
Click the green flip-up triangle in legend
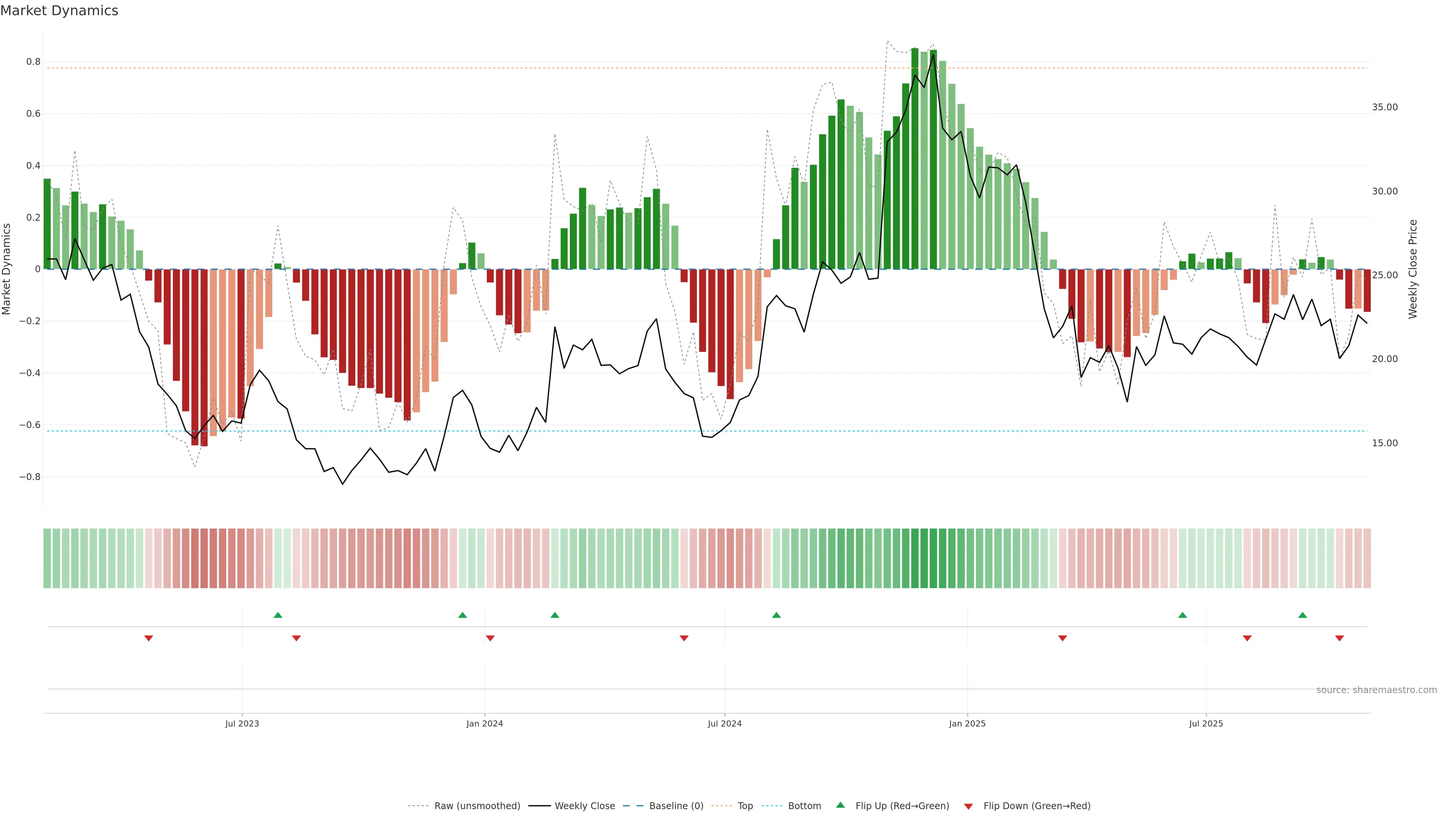[840, 805]
